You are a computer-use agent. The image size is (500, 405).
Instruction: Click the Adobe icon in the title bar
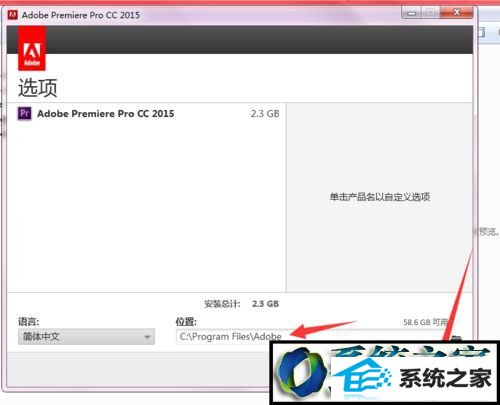tap(12, 15)
